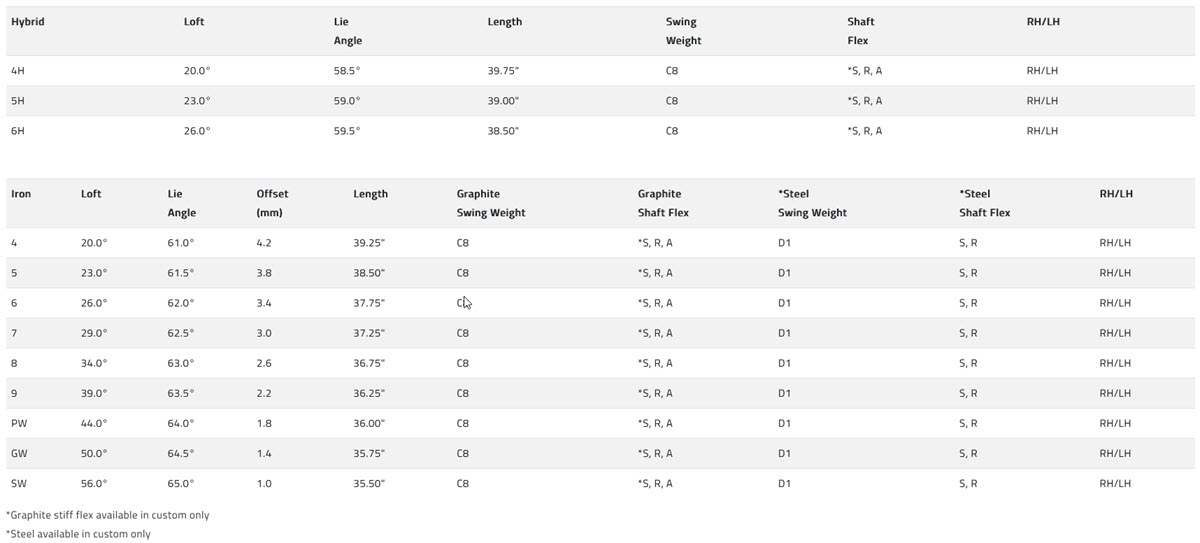Screen dimensions: 1200x543
Task: Click the Swing Weight header in hybrid table
Action: click(683, 31)
